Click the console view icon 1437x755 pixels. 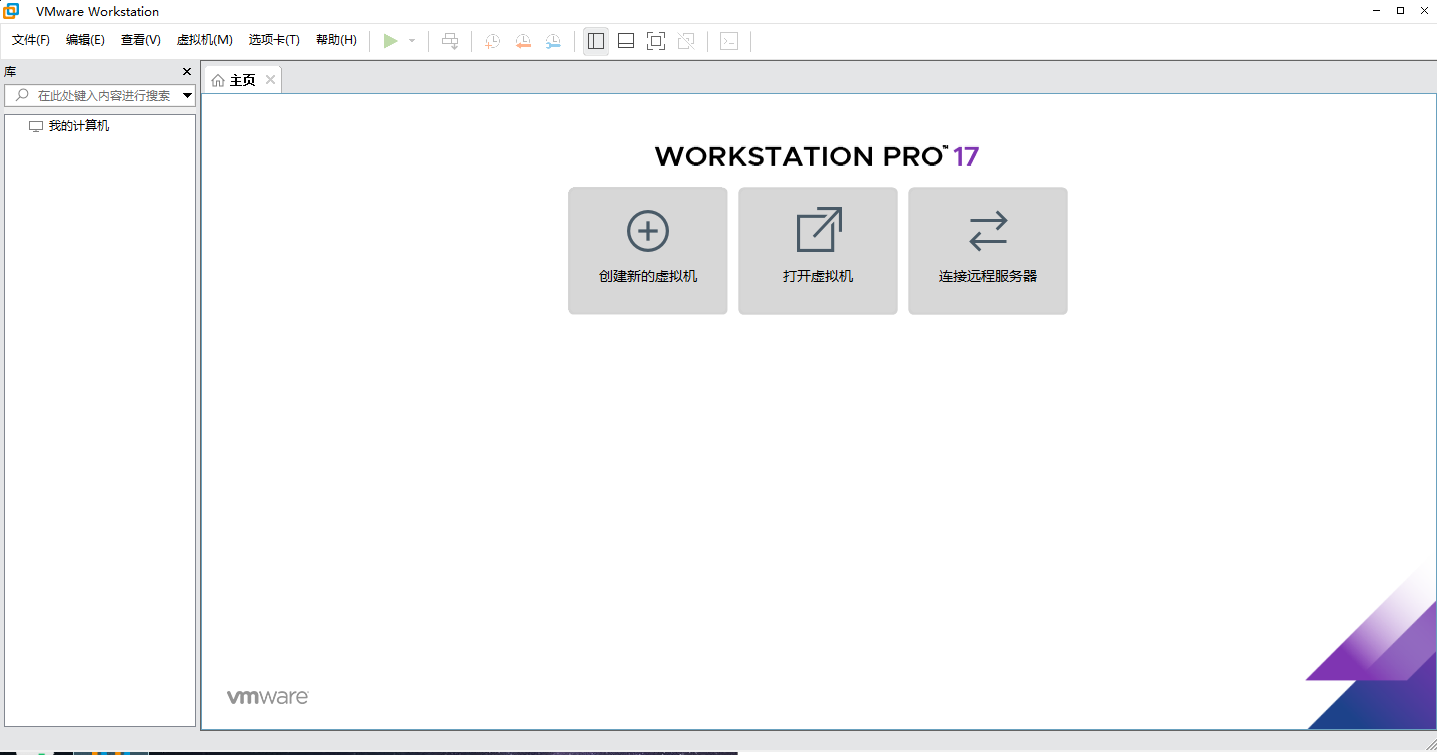(x=730, y=41)
